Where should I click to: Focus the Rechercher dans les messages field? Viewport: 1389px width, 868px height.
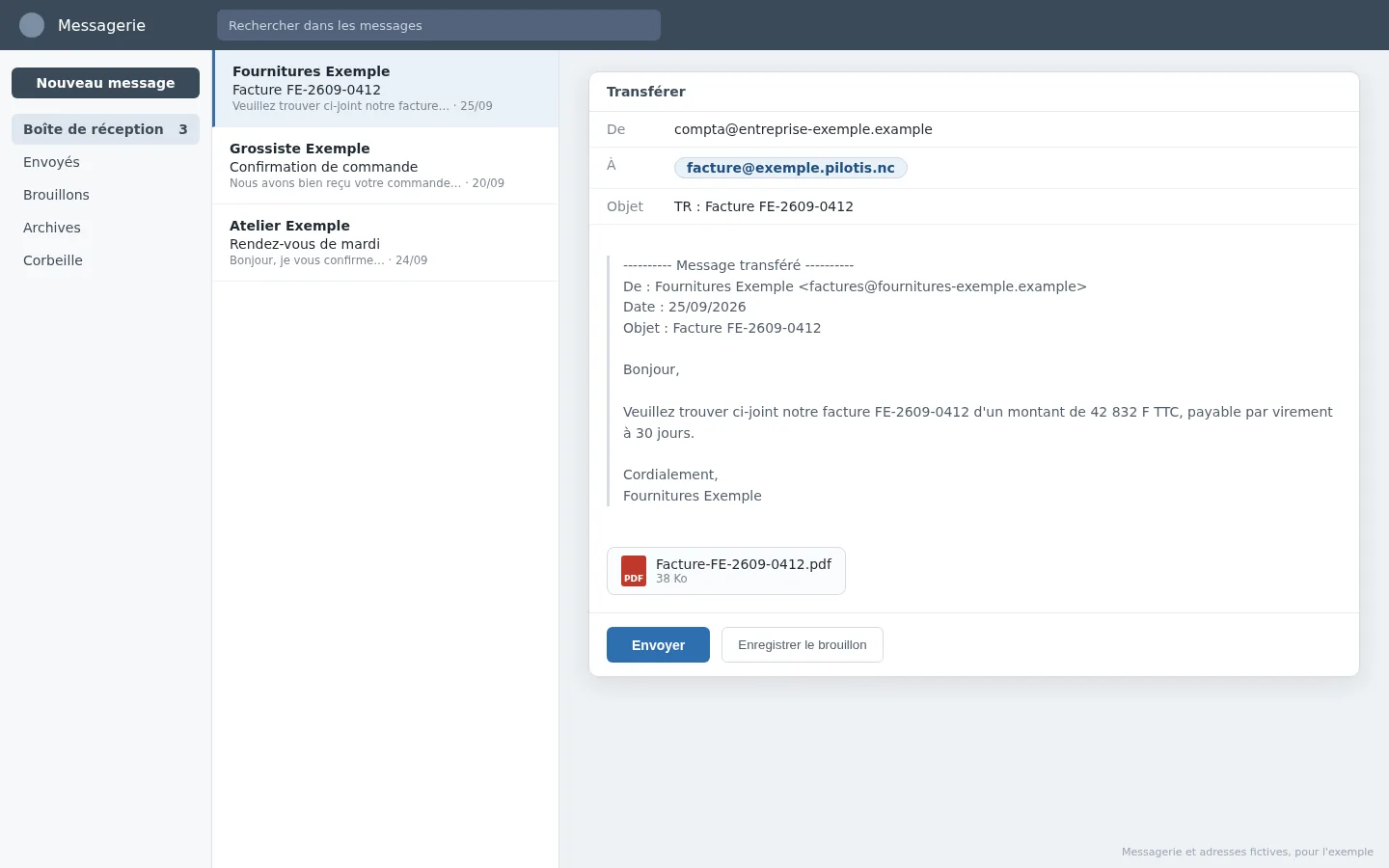pyautogui.click(x=439, y=25)
